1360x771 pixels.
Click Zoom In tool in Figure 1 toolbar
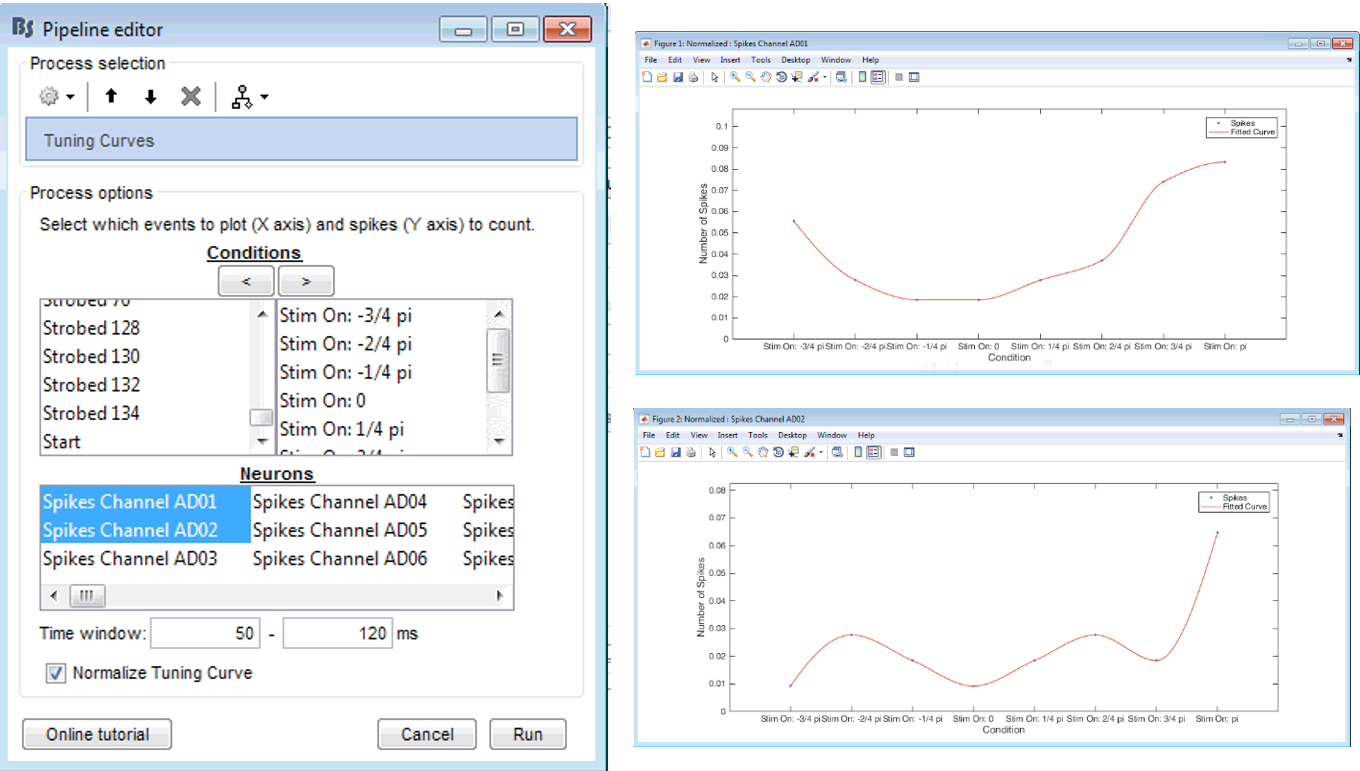[x=735, y=77]
